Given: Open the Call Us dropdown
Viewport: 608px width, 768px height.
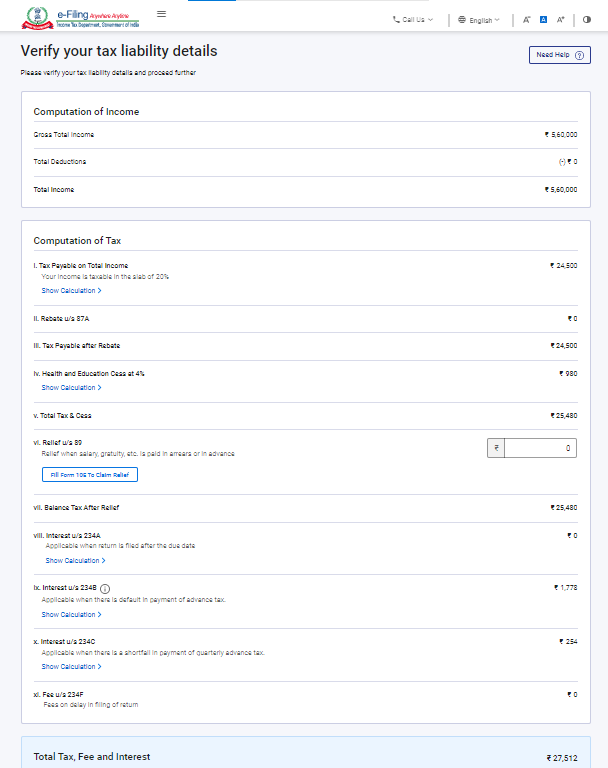Looking at the screenshot, I should click(413, 20).
